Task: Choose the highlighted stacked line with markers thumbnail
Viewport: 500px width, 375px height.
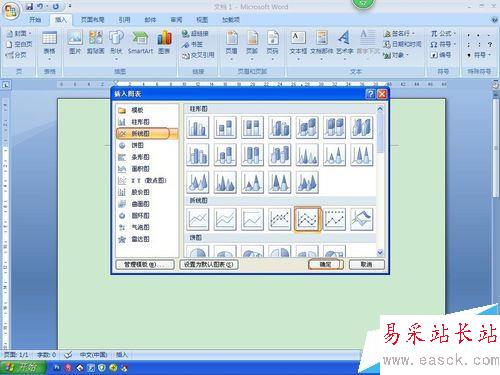Action: [x=307, y=219]
